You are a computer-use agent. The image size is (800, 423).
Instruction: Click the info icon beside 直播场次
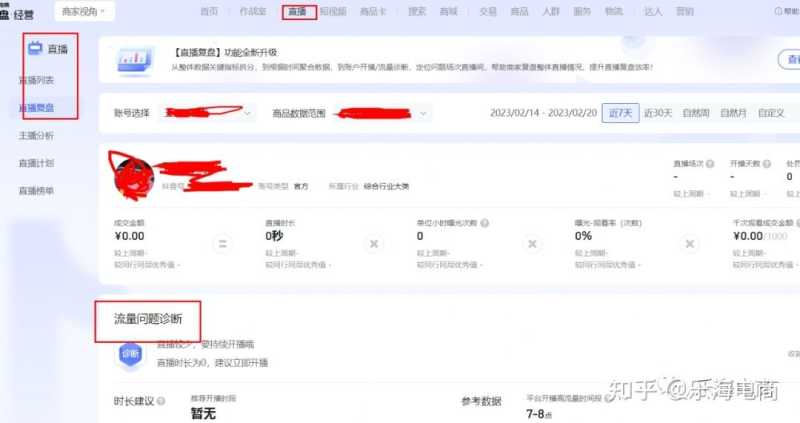tap(710, 164)
